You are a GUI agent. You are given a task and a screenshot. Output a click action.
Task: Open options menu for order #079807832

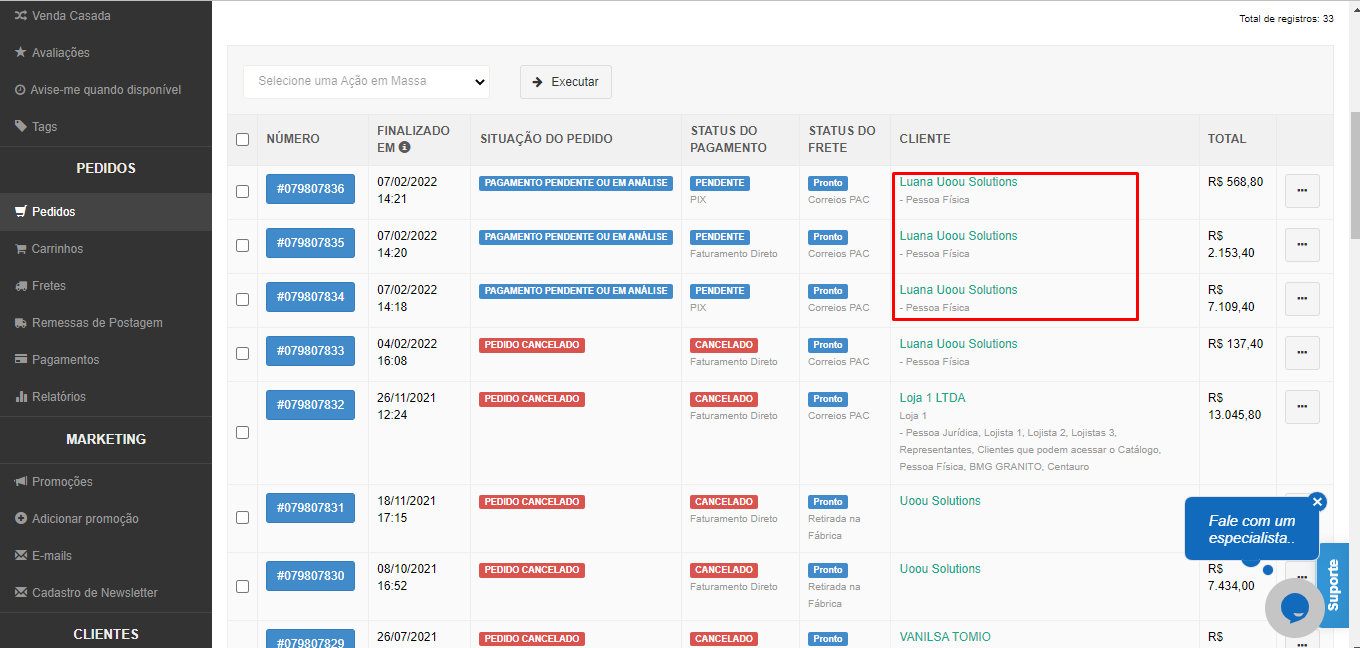(x=1302, y=407)
